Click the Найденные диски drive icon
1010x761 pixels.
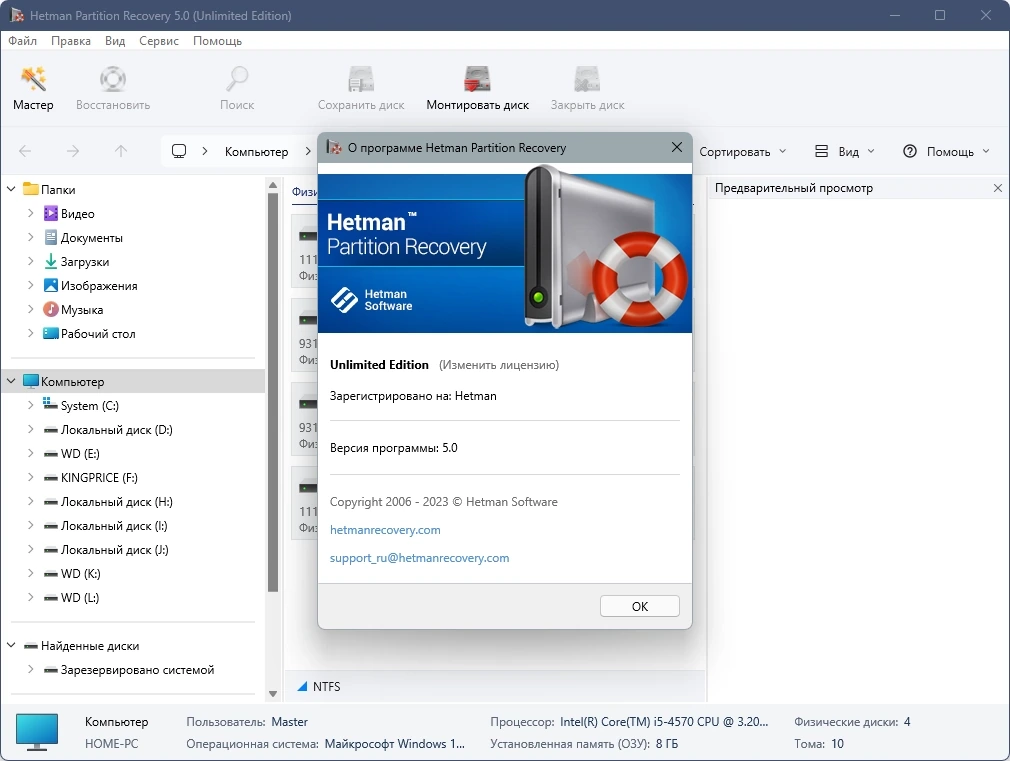tap(30, 646)
